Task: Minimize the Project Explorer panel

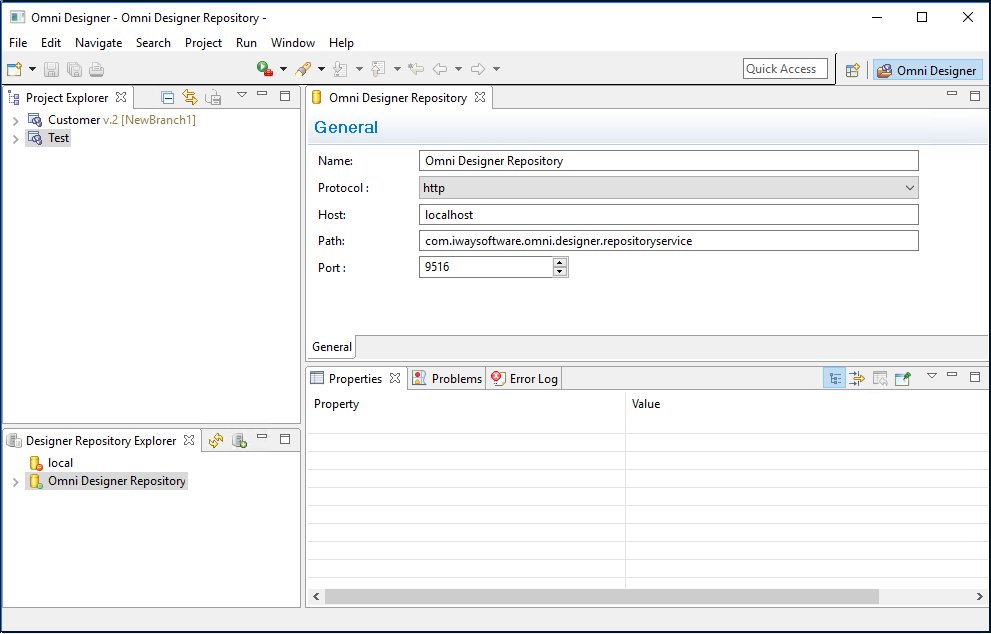Action: pos(262,95)
